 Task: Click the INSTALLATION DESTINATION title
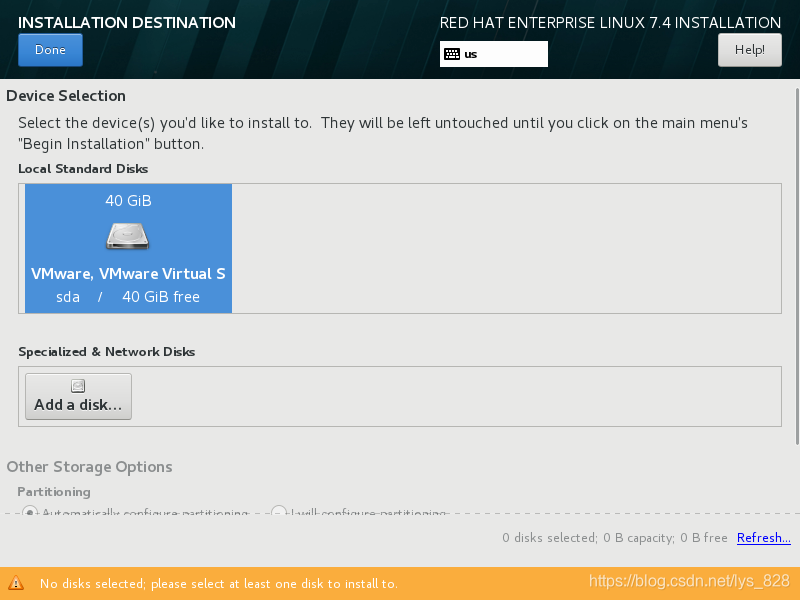[127, 22]
